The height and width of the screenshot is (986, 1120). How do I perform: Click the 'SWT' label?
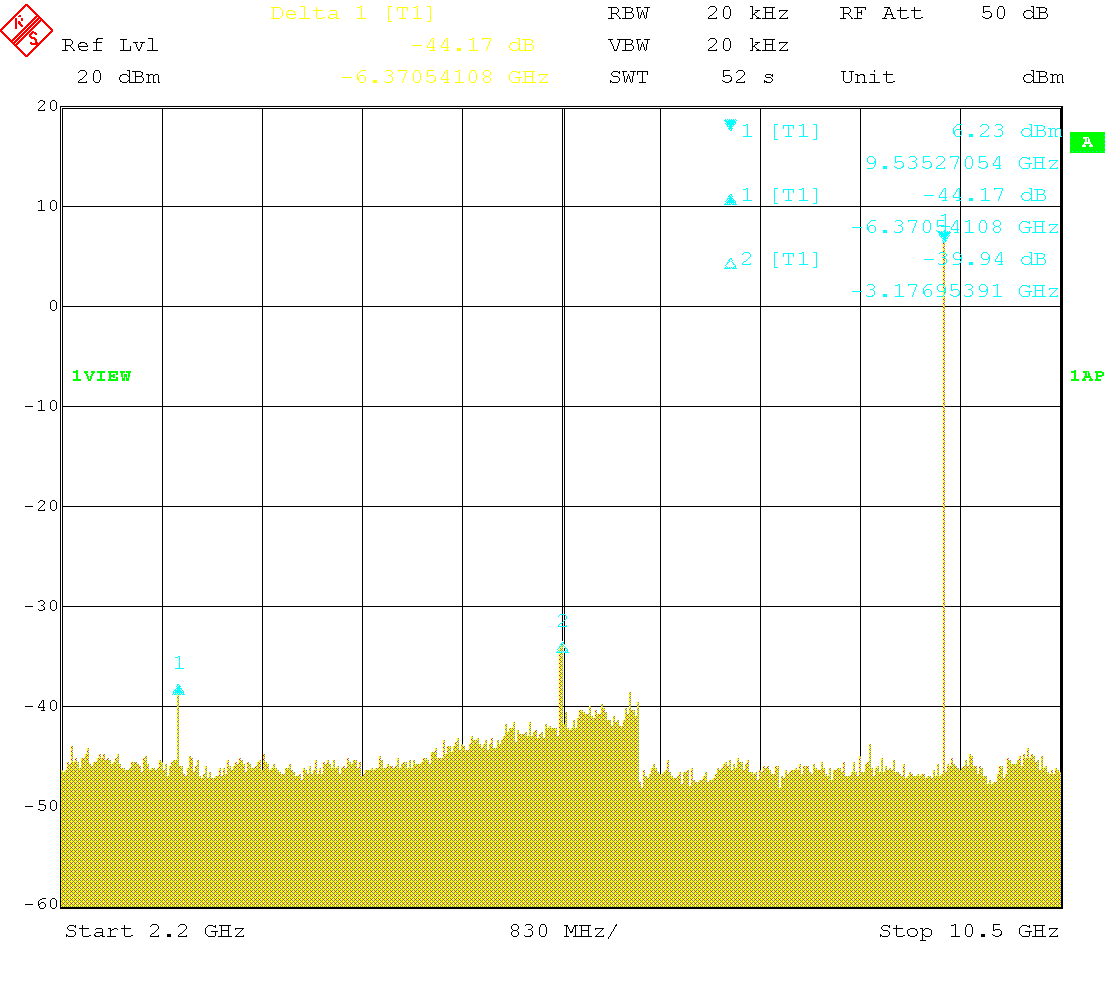(x=629, y=77)
